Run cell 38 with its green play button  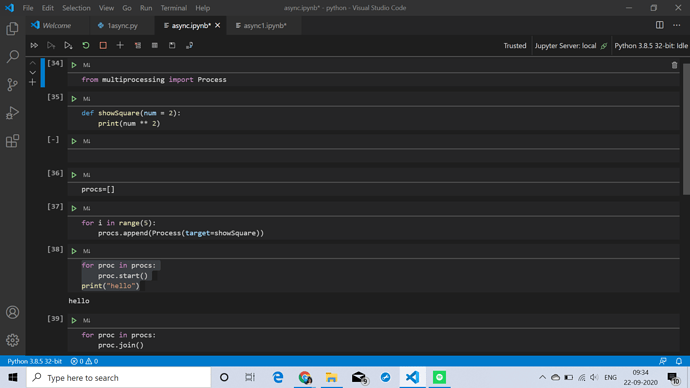(74, 251)
